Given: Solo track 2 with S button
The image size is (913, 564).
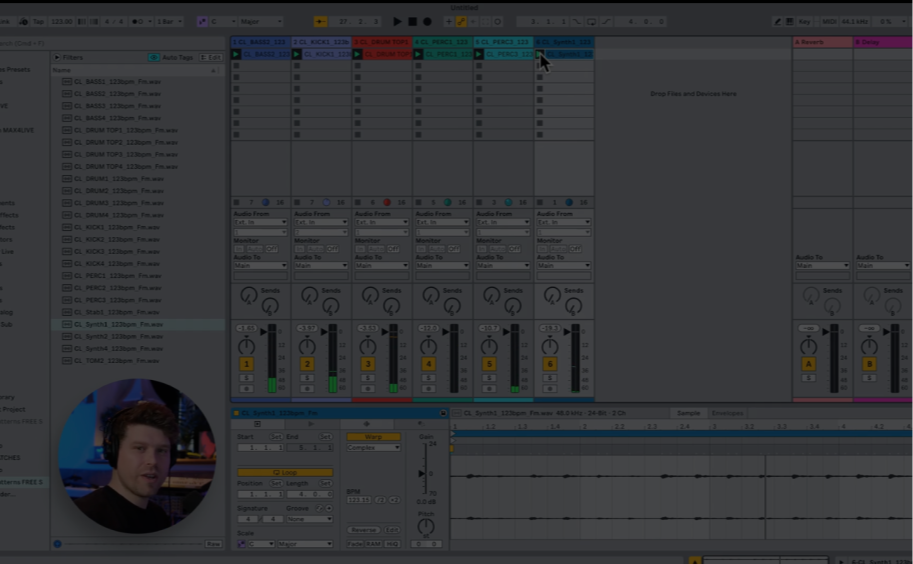Looking at the screenshot, I should 307,378.
